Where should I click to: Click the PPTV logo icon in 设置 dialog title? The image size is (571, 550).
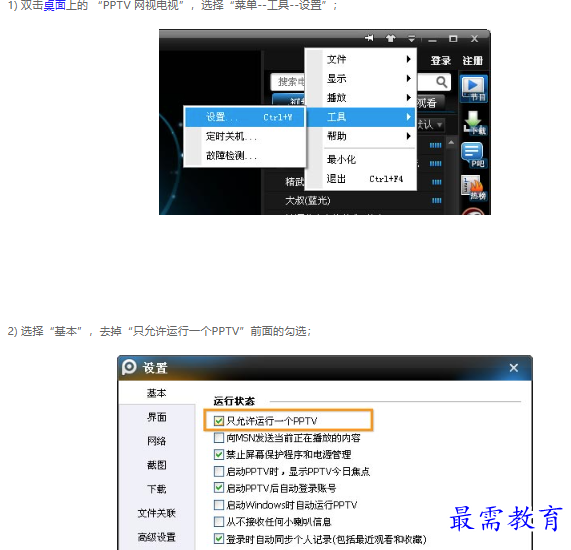129,367
